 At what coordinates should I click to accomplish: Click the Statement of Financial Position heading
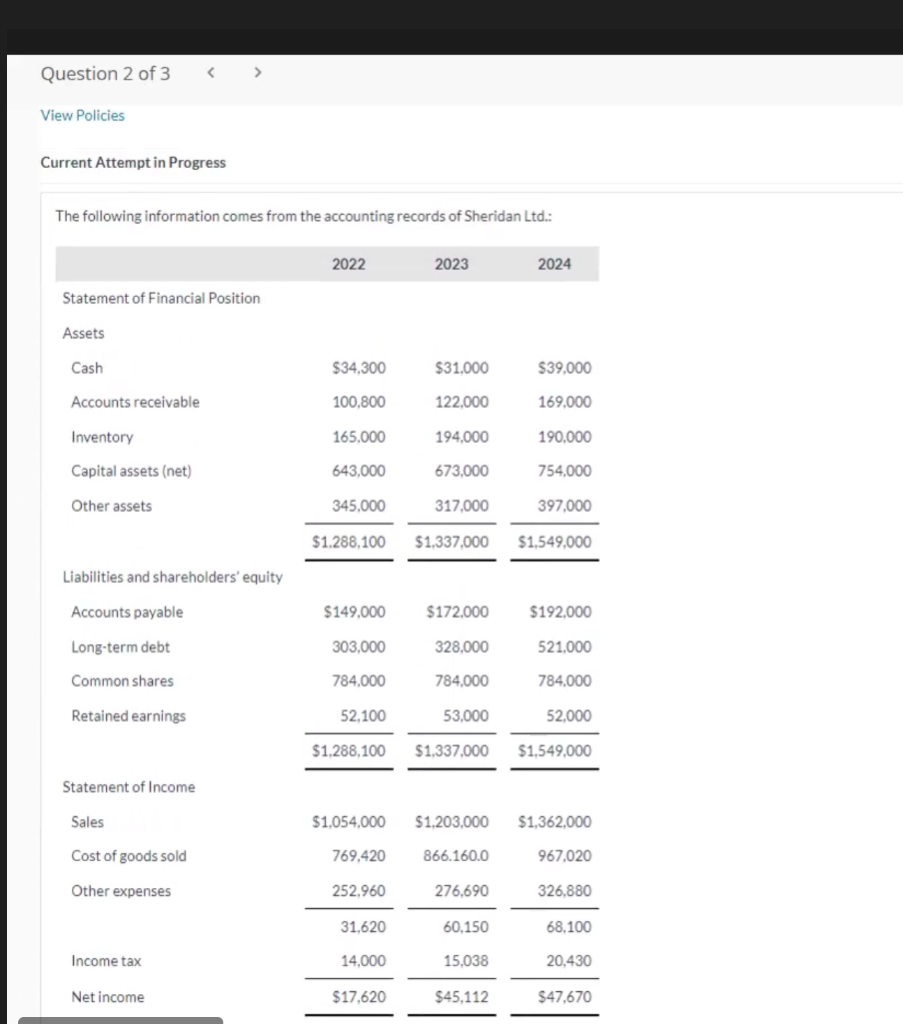161,298
